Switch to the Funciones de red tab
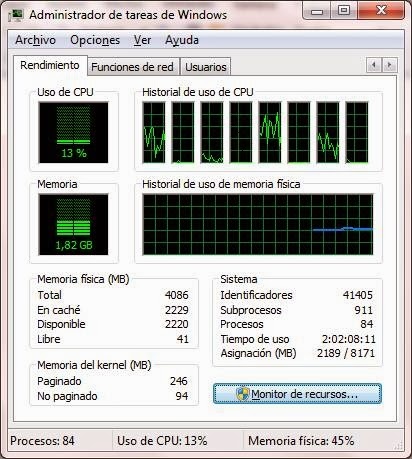The height and width of the screenshot is (459, 412). click(133, 67)
